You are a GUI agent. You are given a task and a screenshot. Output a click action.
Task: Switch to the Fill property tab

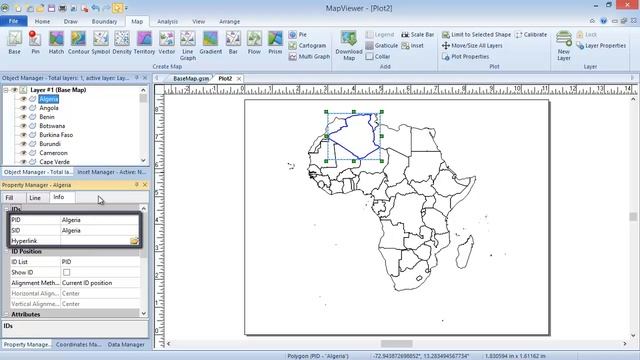click(x=9, y=198)
